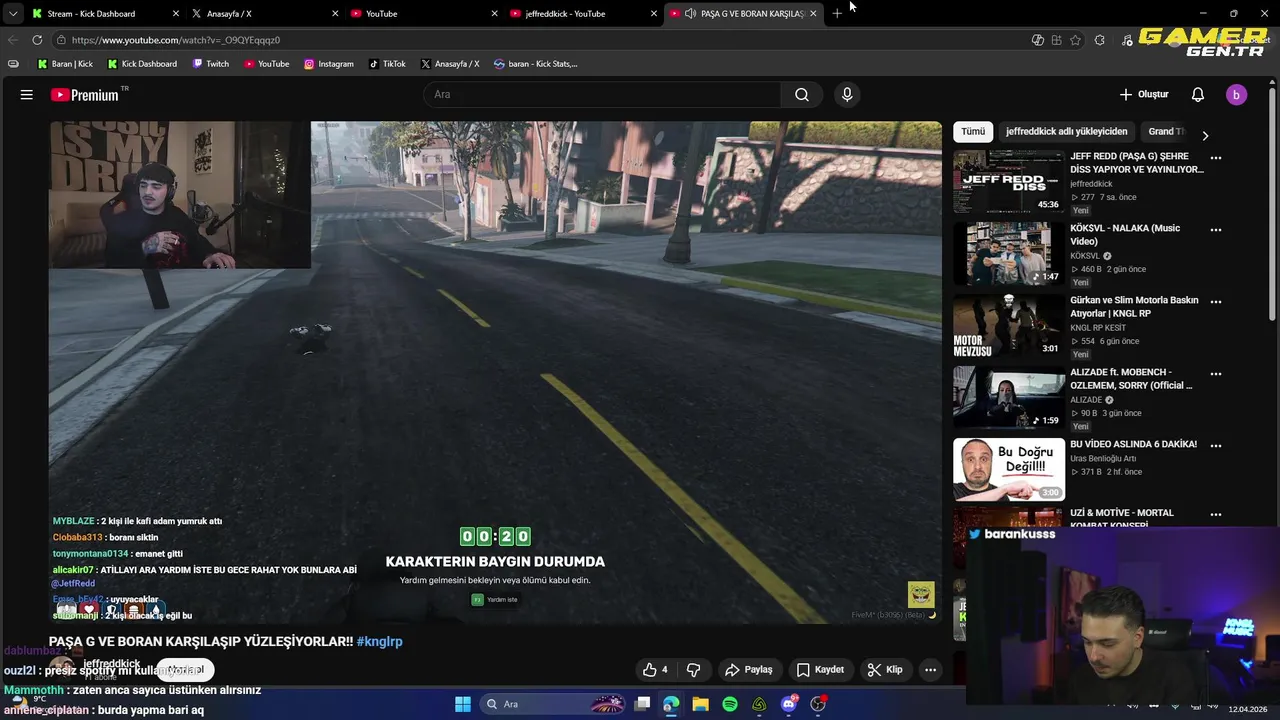Click the Kaydet save button

click(820, 670)
